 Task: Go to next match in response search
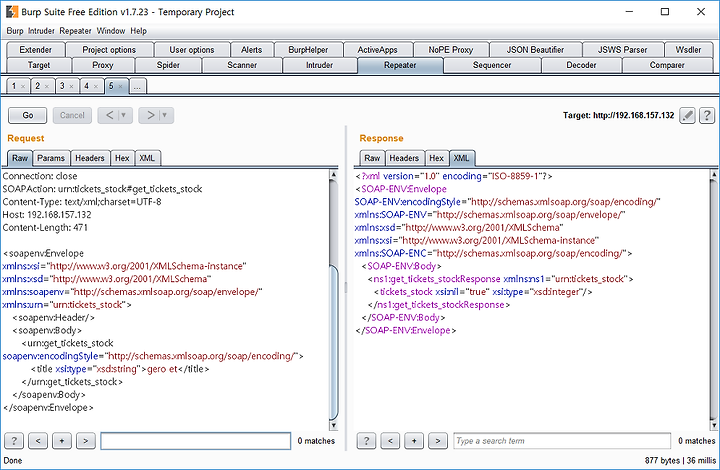tap(438, 441)
